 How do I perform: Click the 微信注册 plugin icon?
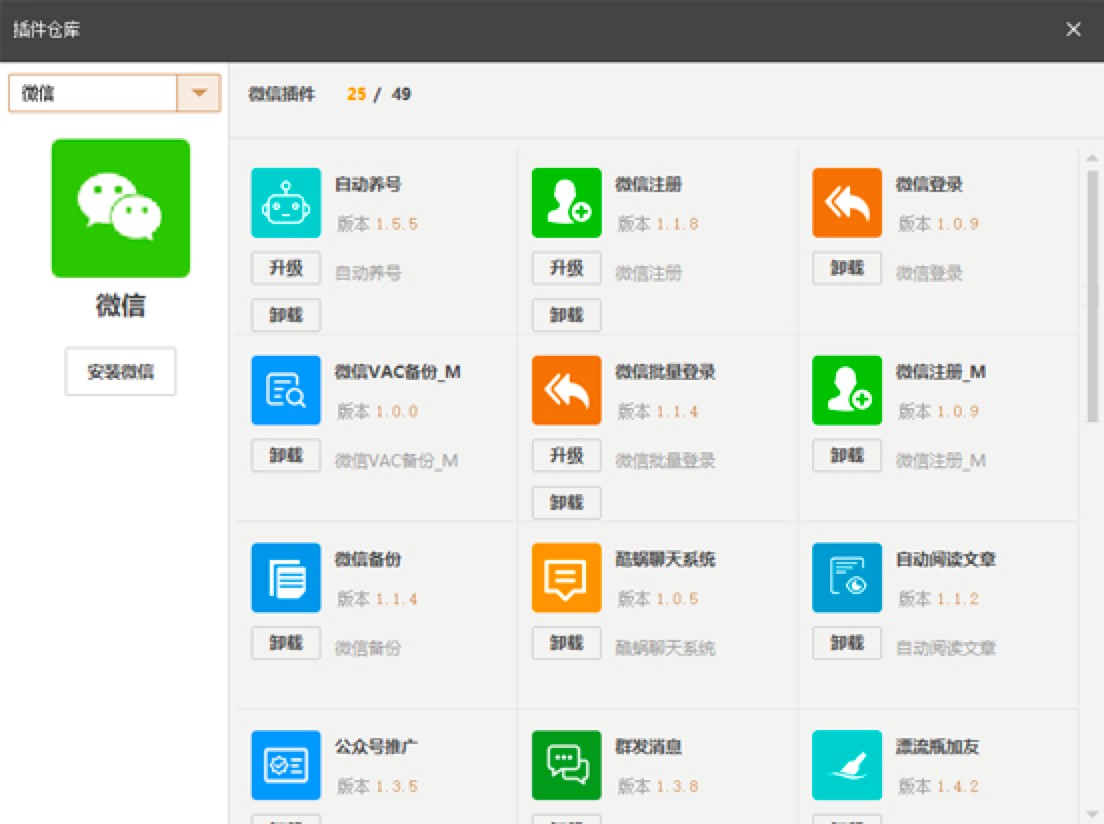tap(566, 203)
